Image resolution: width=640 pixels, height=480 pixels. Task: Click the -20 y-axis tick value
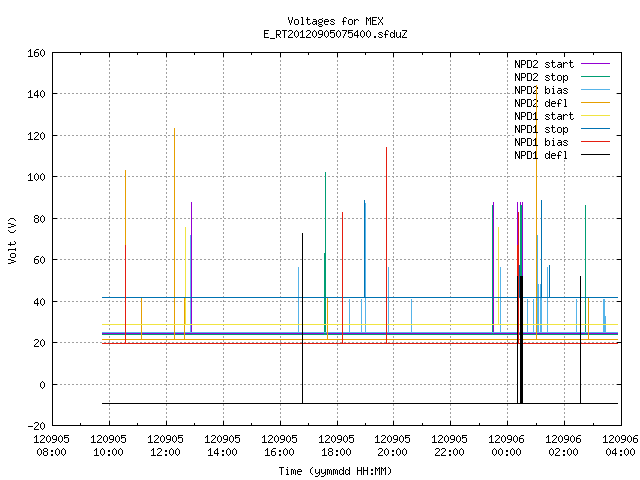(36, 426)
